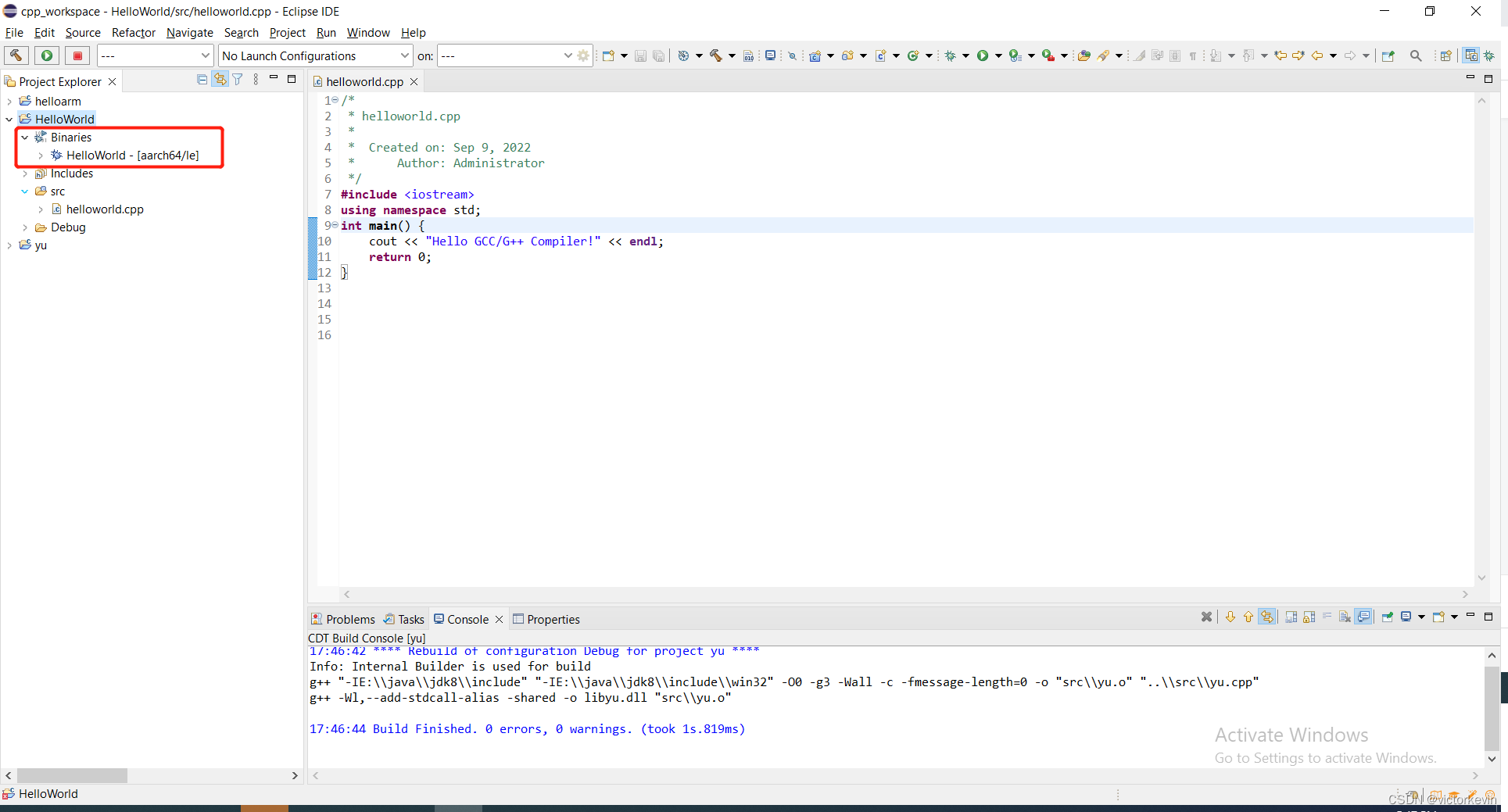Collapse the HelloWorld project tree
This screenshot has height=812, width=1508.
pos(9,119)
